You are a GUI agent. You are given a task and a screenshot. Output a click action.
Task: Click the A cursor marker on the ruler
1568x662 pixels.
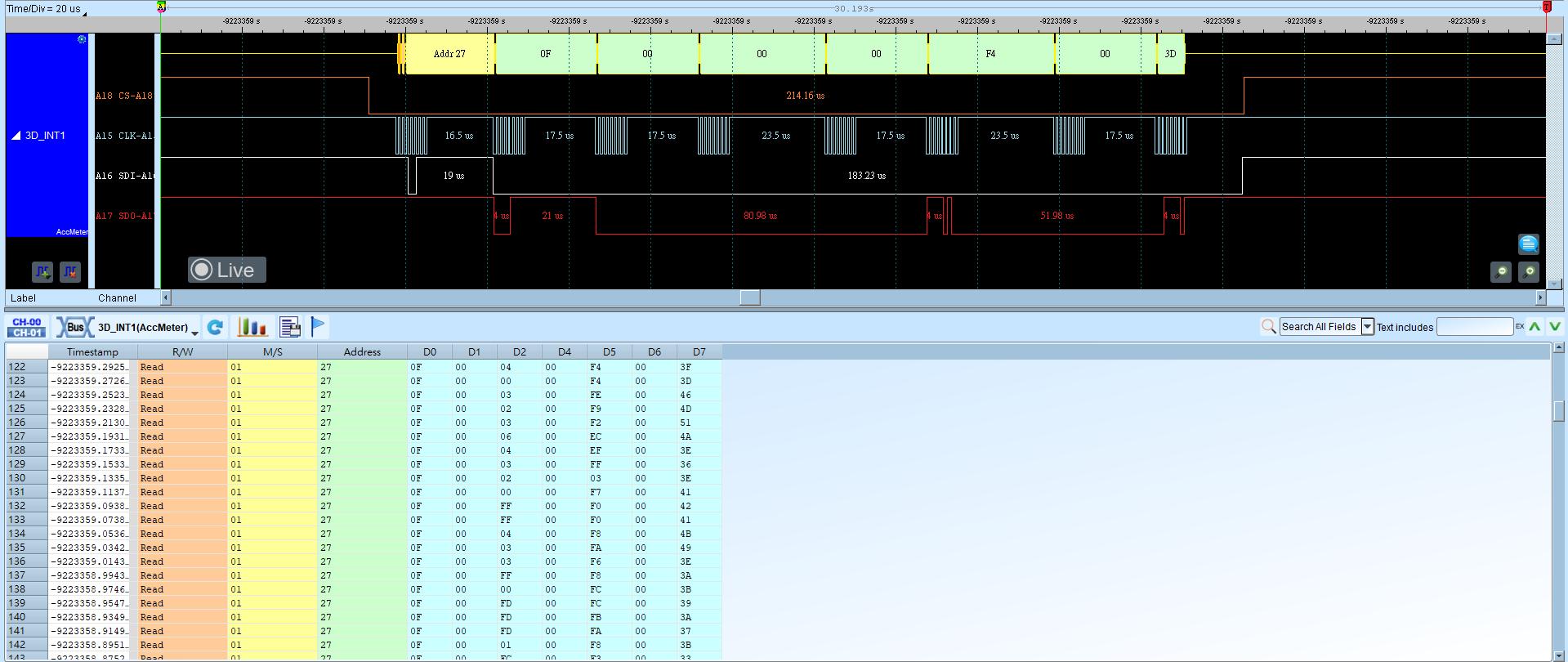point(161,7)
